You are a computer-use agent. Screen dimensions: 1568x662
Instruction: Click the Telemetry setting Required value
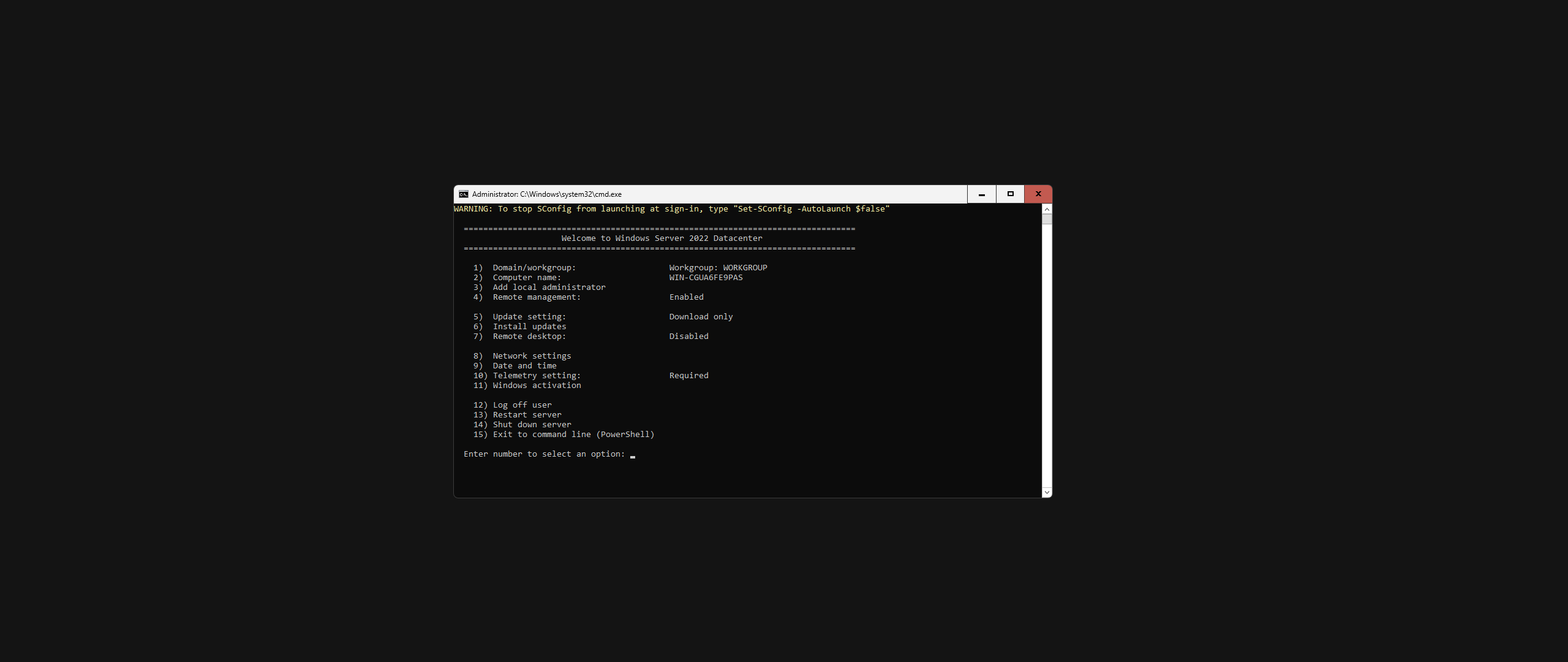tap(688, 376)
